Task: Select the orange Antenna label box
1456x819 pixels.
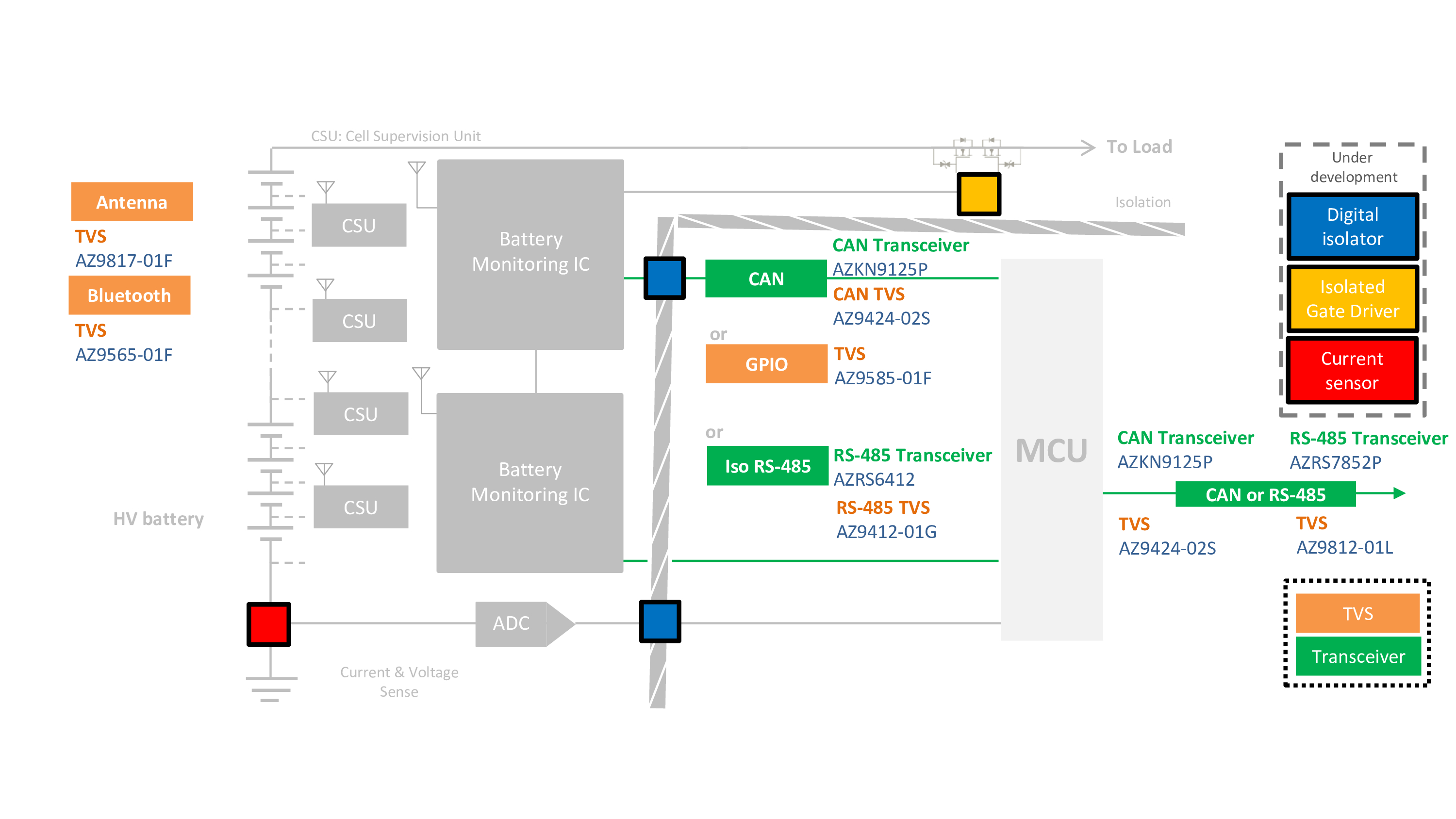Action: [x=132, y=202]
